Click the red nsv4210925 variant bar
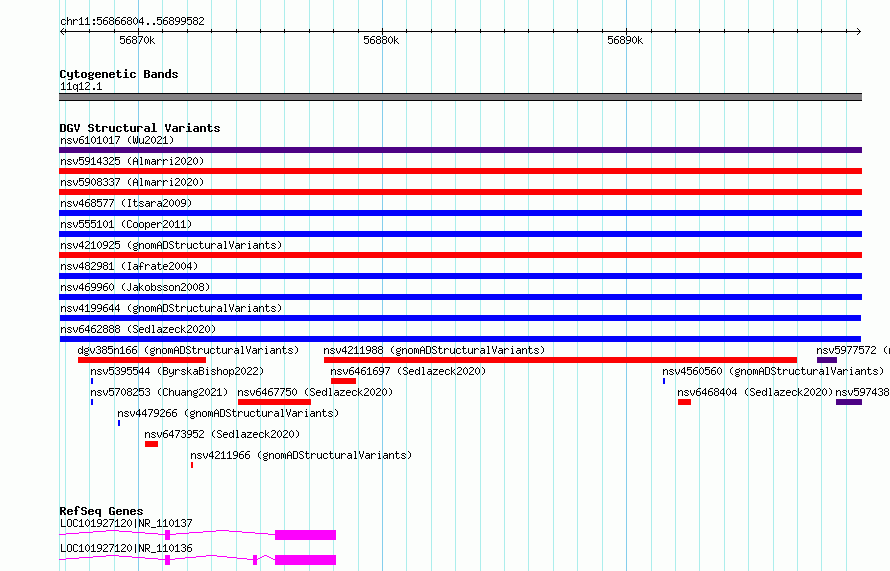Viewport: 890px width, 571px height. tap(460, 255)
